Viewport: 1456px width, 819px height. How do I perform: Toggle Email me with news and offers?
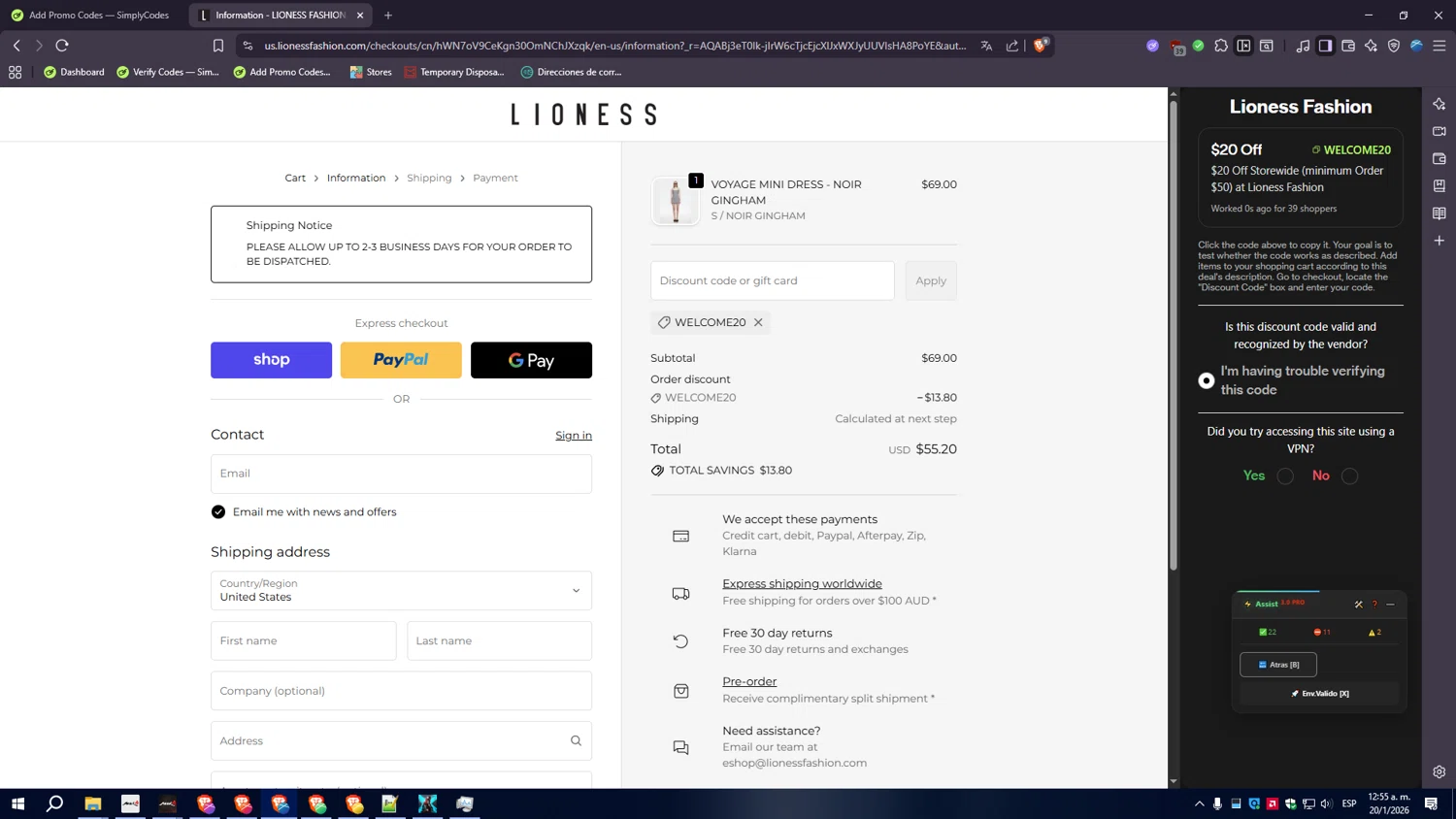(218, 512)
